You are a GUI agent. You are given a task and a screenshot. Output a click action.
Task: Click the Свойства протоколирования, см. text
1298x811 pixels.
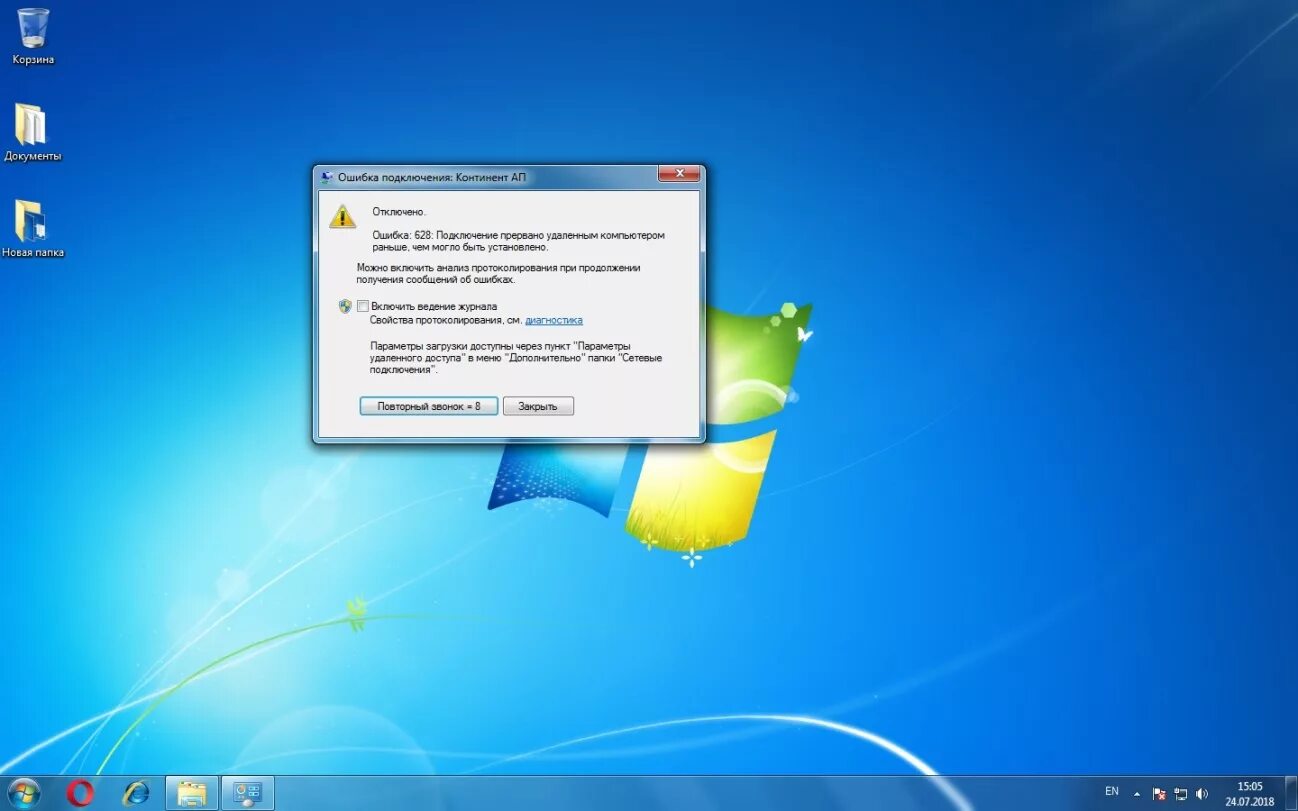click(446, 320)
